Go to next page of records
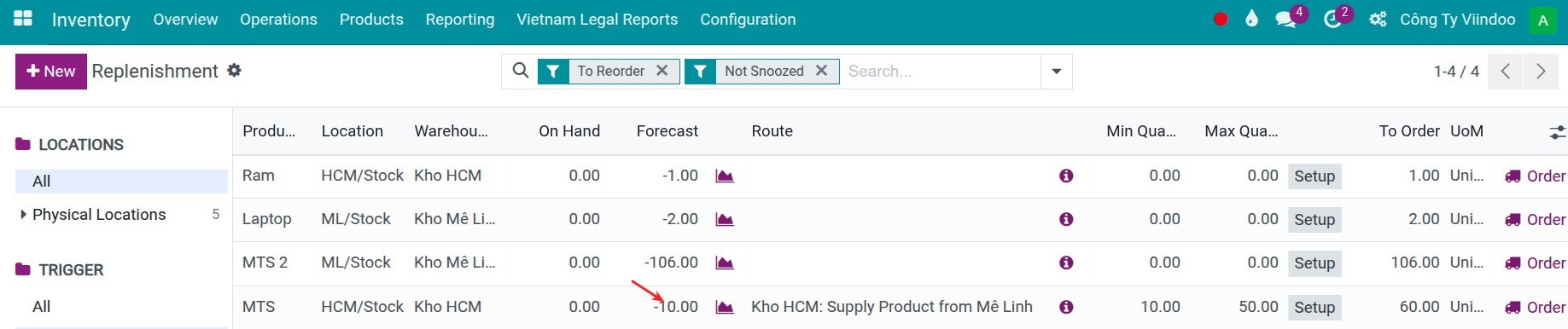 pos(1541,72)
